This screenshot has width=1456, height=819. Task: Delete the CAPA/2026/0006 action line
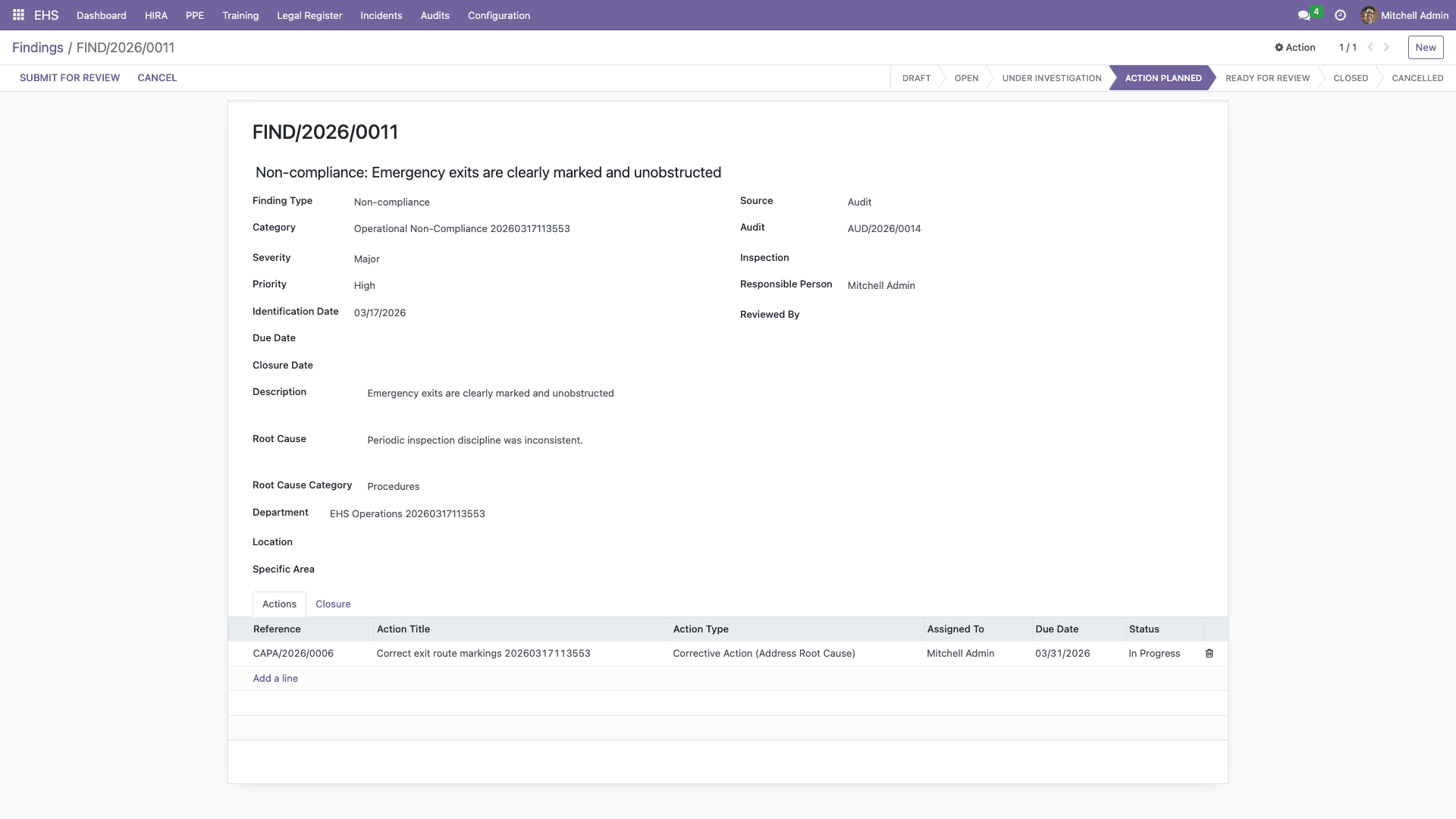(x=1210, y=654)
